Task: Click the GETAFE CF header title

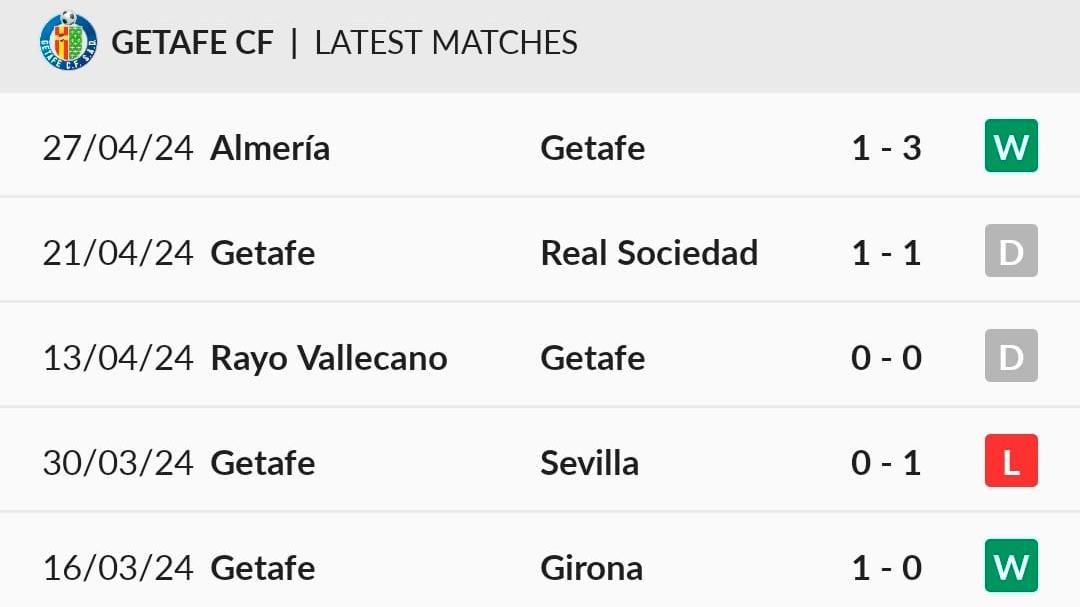Action: [x=192, y=43]
